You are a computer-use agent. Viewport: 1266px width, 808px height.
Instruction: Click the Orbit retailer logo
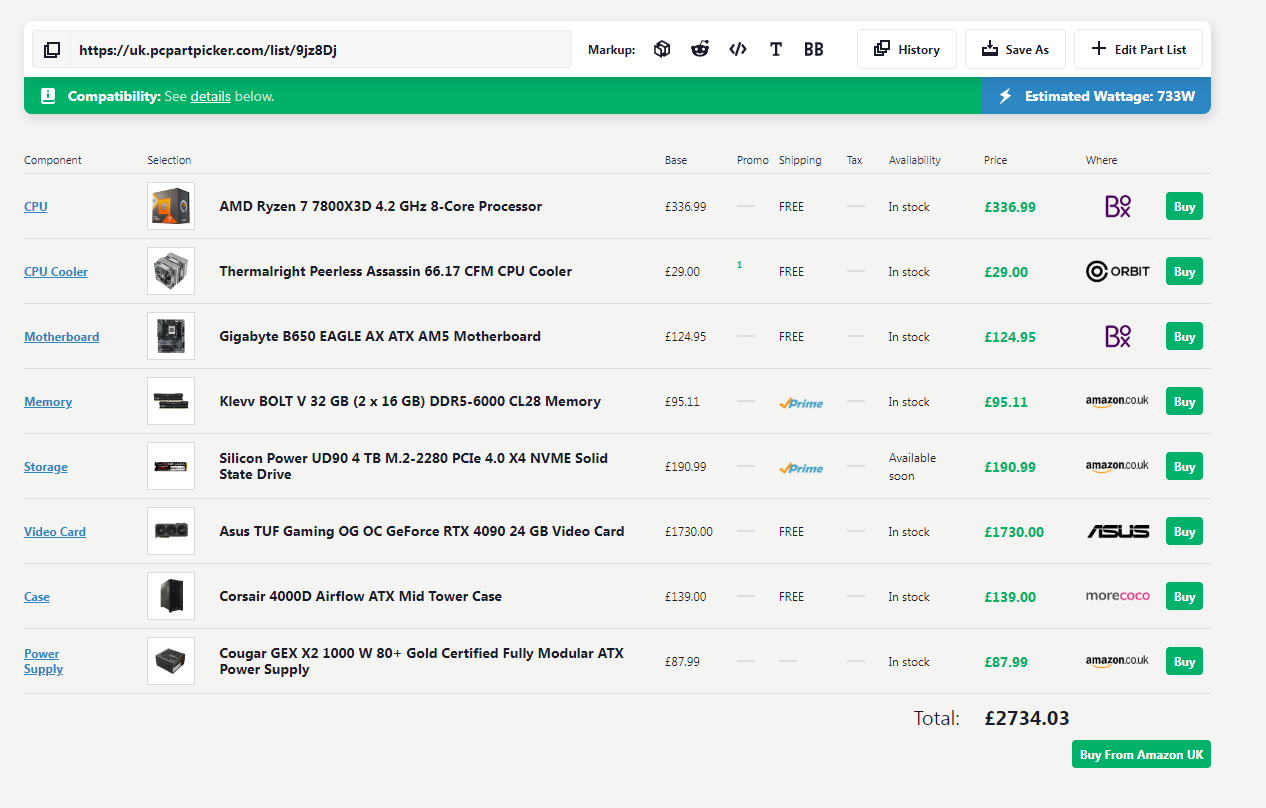click(x=1118, y=271)
